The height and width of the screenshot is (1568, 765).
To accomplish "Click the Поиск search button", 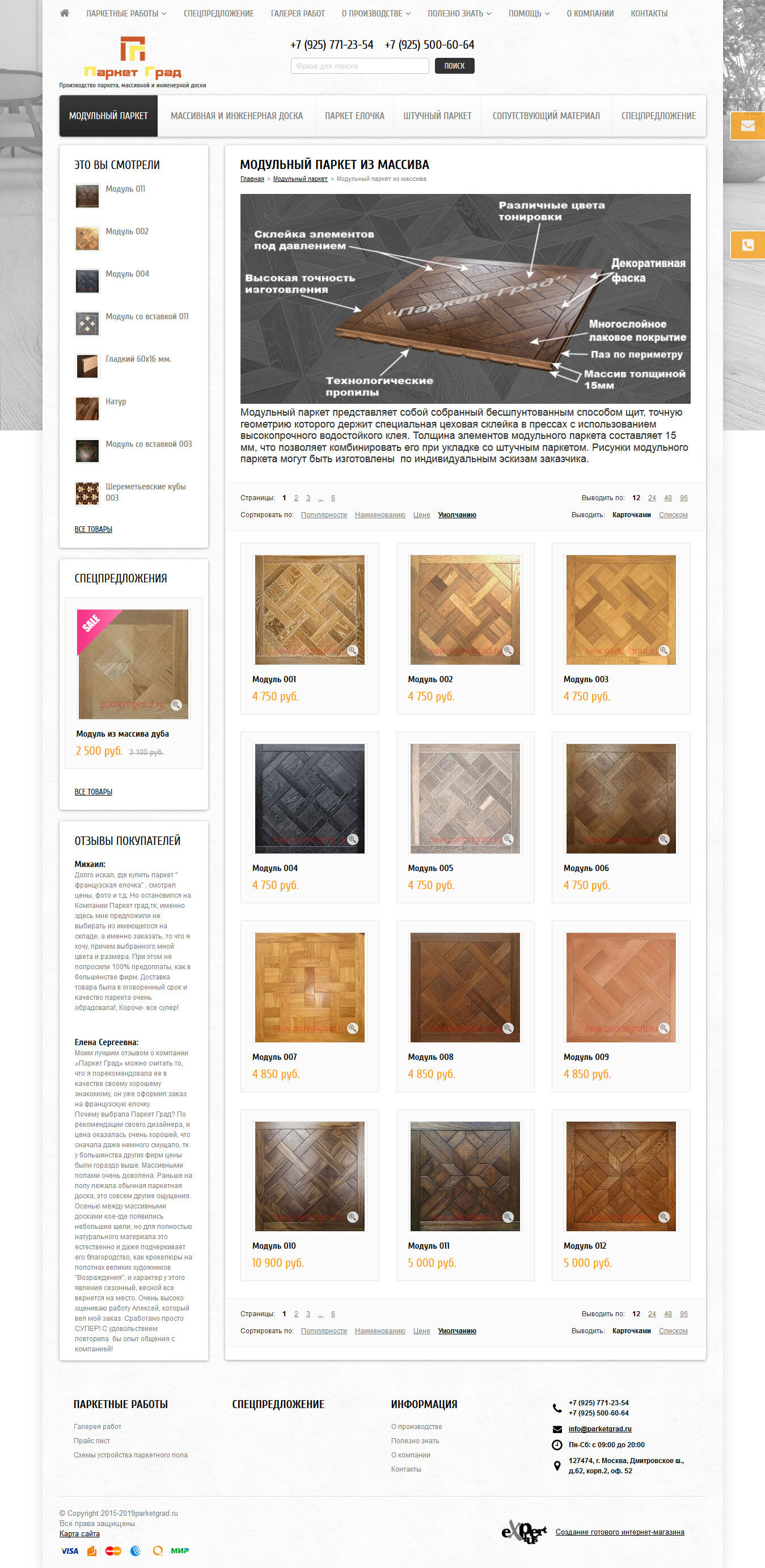I will point(454,66).
